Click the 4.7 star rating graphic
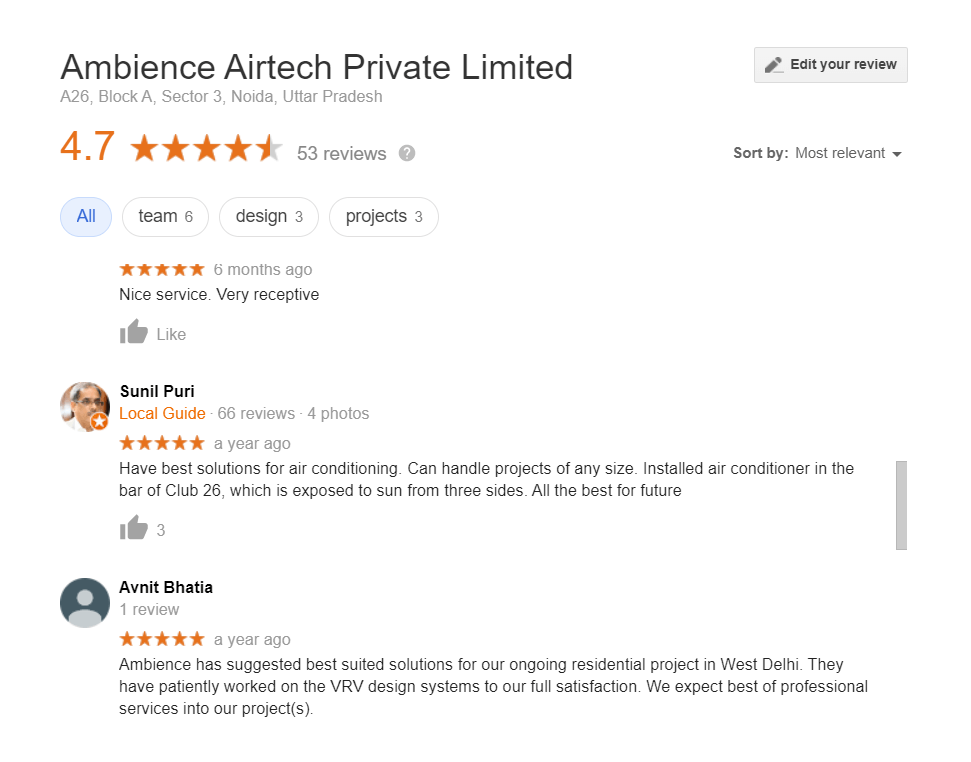Image resolution: width=971 pixels, height=762 pixels. click(x=206, y=149)
